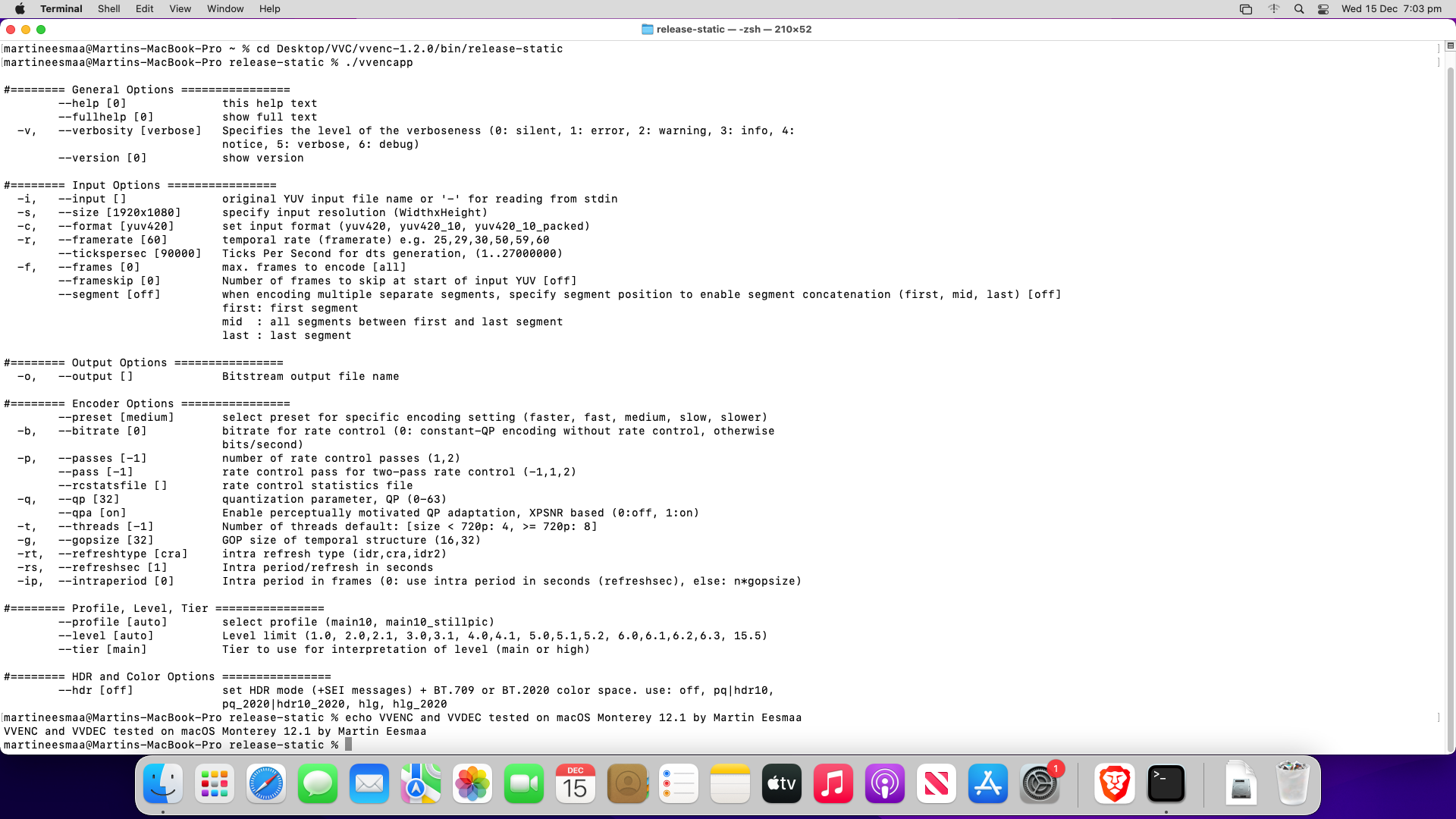Click the 'Output Options' section header
The width and height of the screenshot is (1456, 819).
[x=143, y=363]
